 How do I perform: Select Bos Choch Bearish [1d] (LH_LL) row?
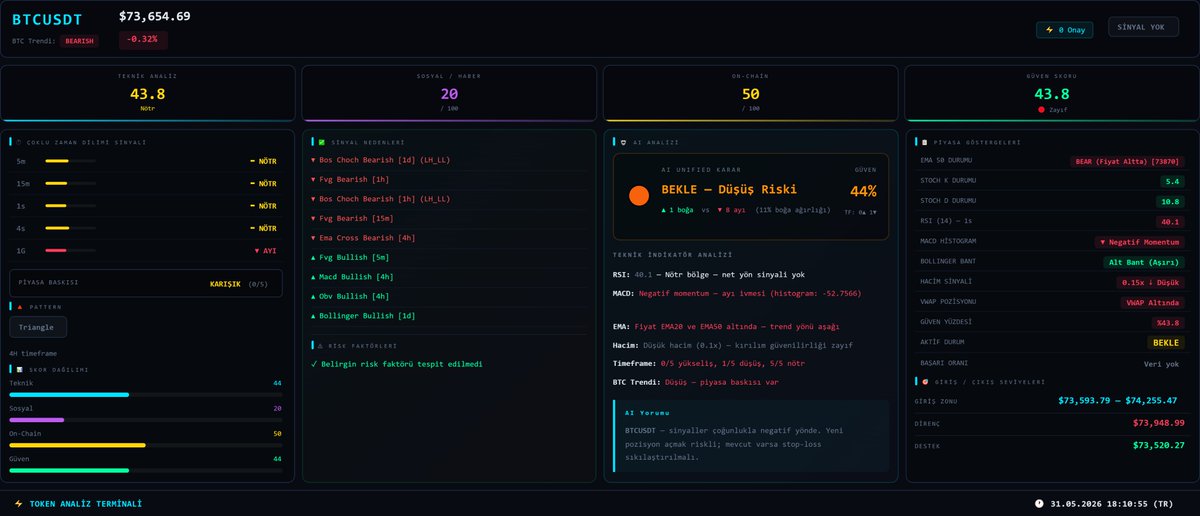[x=449, y=160]
